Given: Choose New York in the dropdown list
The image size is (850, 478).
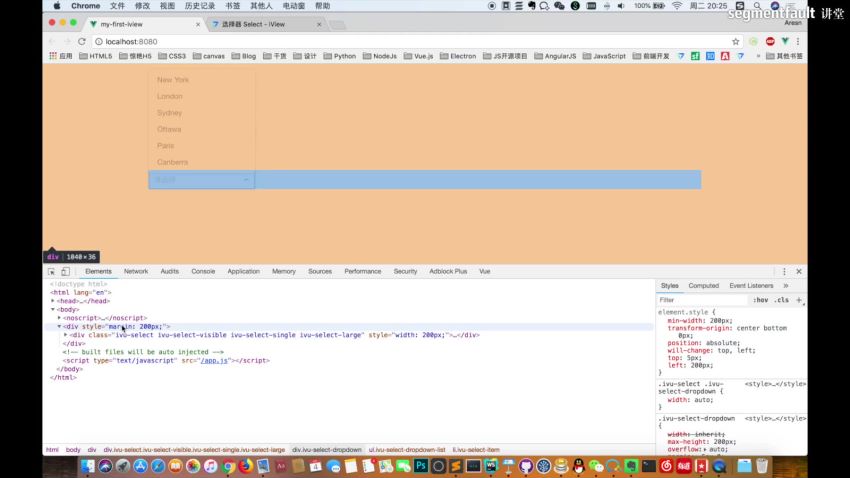Looking at the screenshot, I should (x=202, y=80).
